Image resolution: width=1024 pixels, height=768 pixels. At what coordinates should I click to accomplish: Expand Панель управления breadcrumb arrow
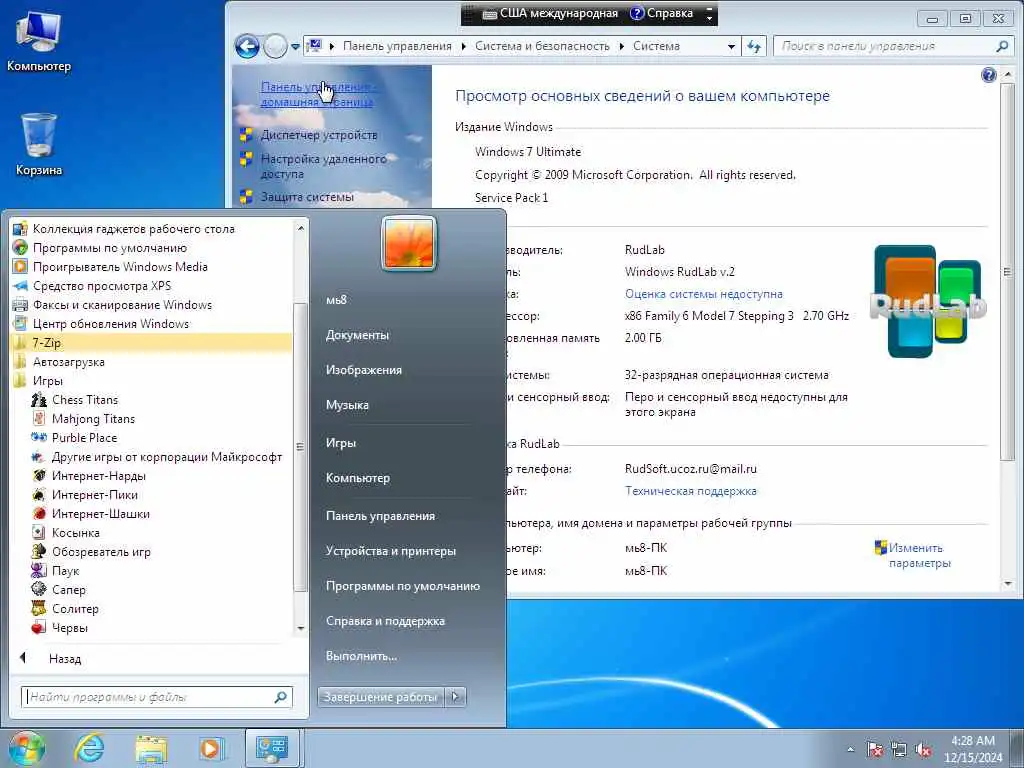463,46
